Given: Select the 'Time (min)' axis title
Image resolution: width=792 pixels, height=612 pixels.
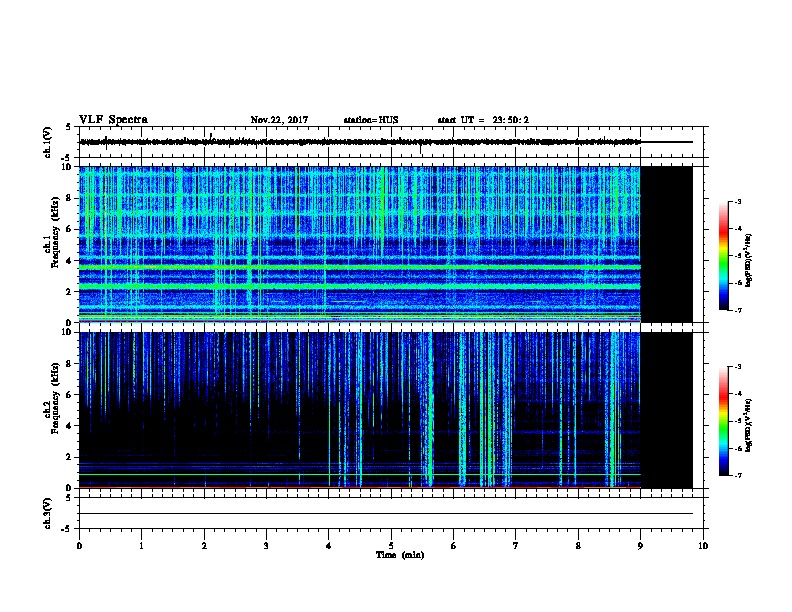Looking at the screenshot, I should pyautogui.click(x=400, y=555).
